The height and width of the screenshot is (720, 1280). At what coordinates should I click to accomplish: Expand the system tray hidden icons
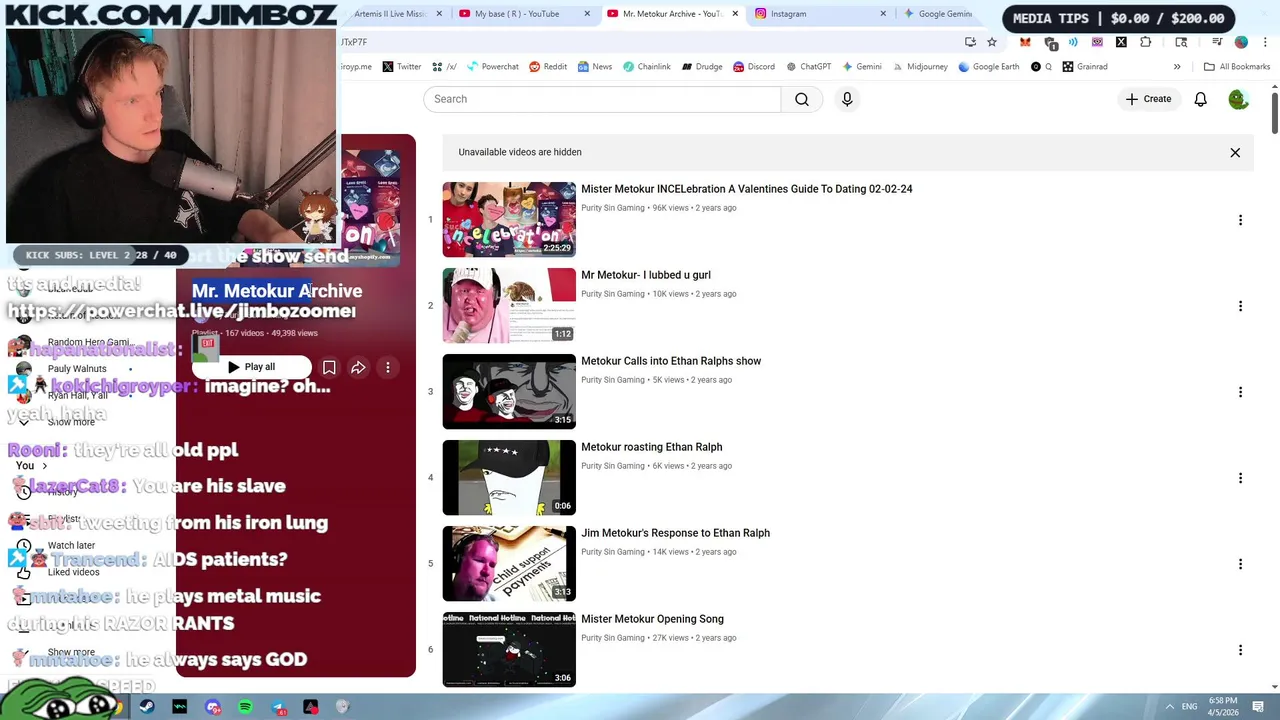click(1169, 707)
